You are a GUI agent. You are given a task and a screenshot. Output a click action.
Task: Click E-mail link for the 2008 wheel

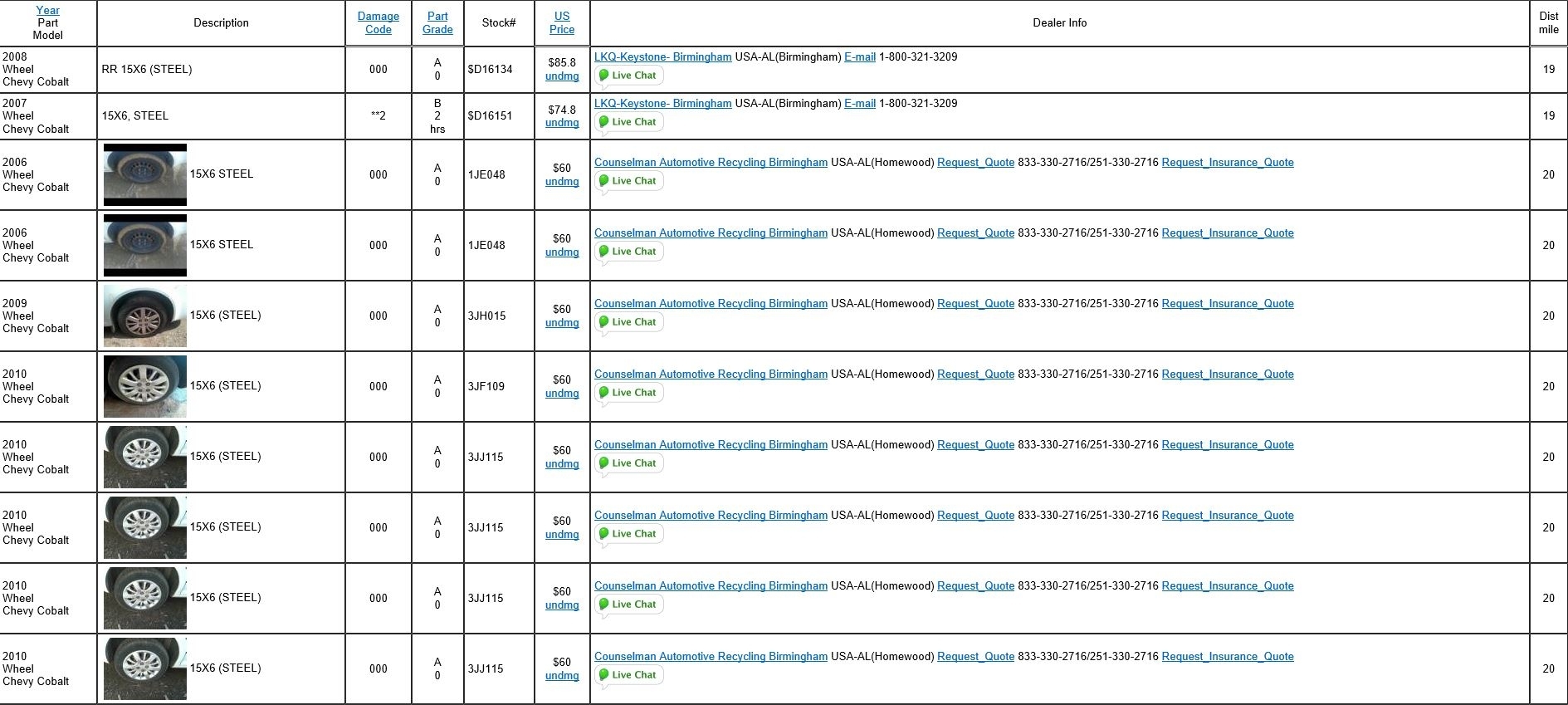coord(860,57)
